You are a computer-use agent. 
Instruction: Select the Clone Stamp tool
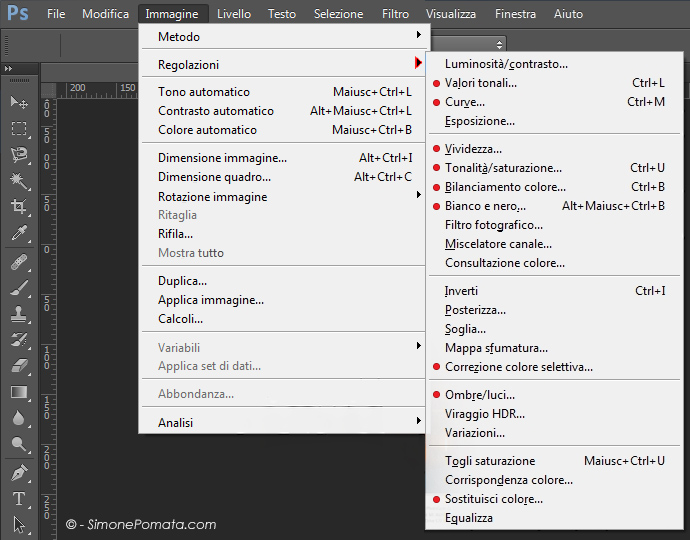click(19, 314)
